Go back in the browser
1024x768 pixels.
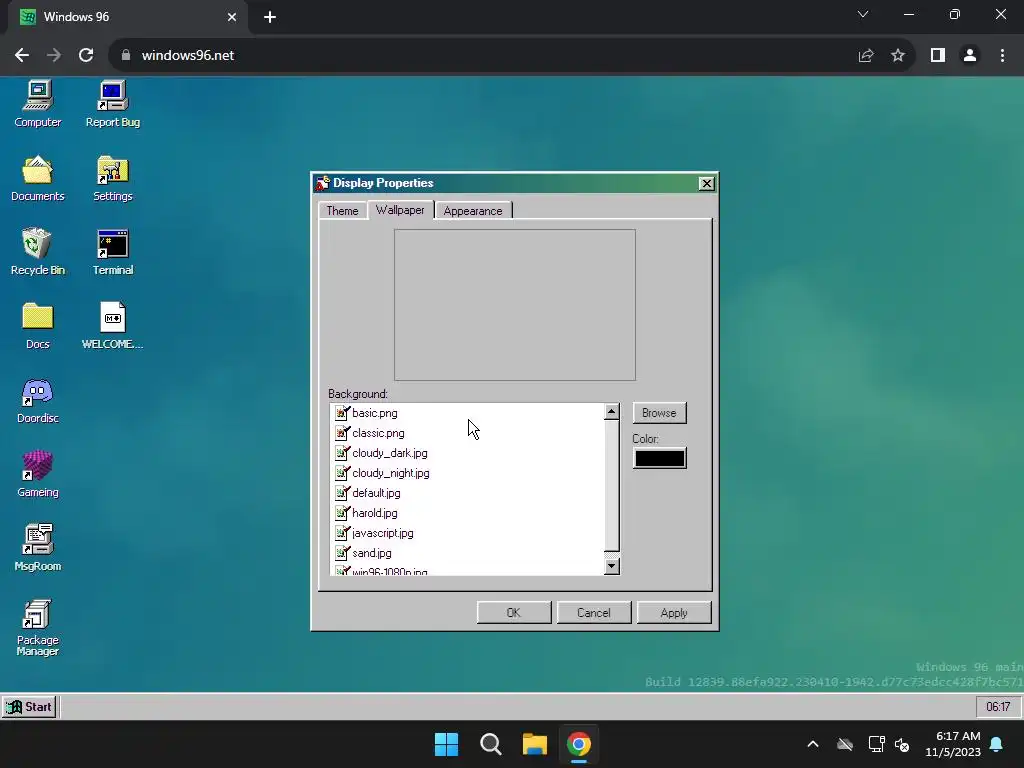[x=22, y=56]
